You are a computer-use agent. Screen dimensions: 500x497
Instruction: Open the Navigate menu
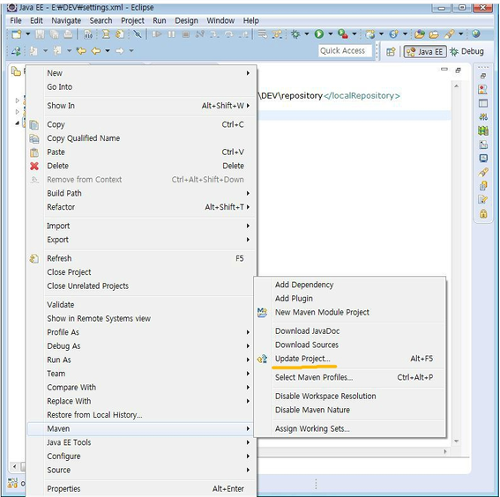(66, 21)
